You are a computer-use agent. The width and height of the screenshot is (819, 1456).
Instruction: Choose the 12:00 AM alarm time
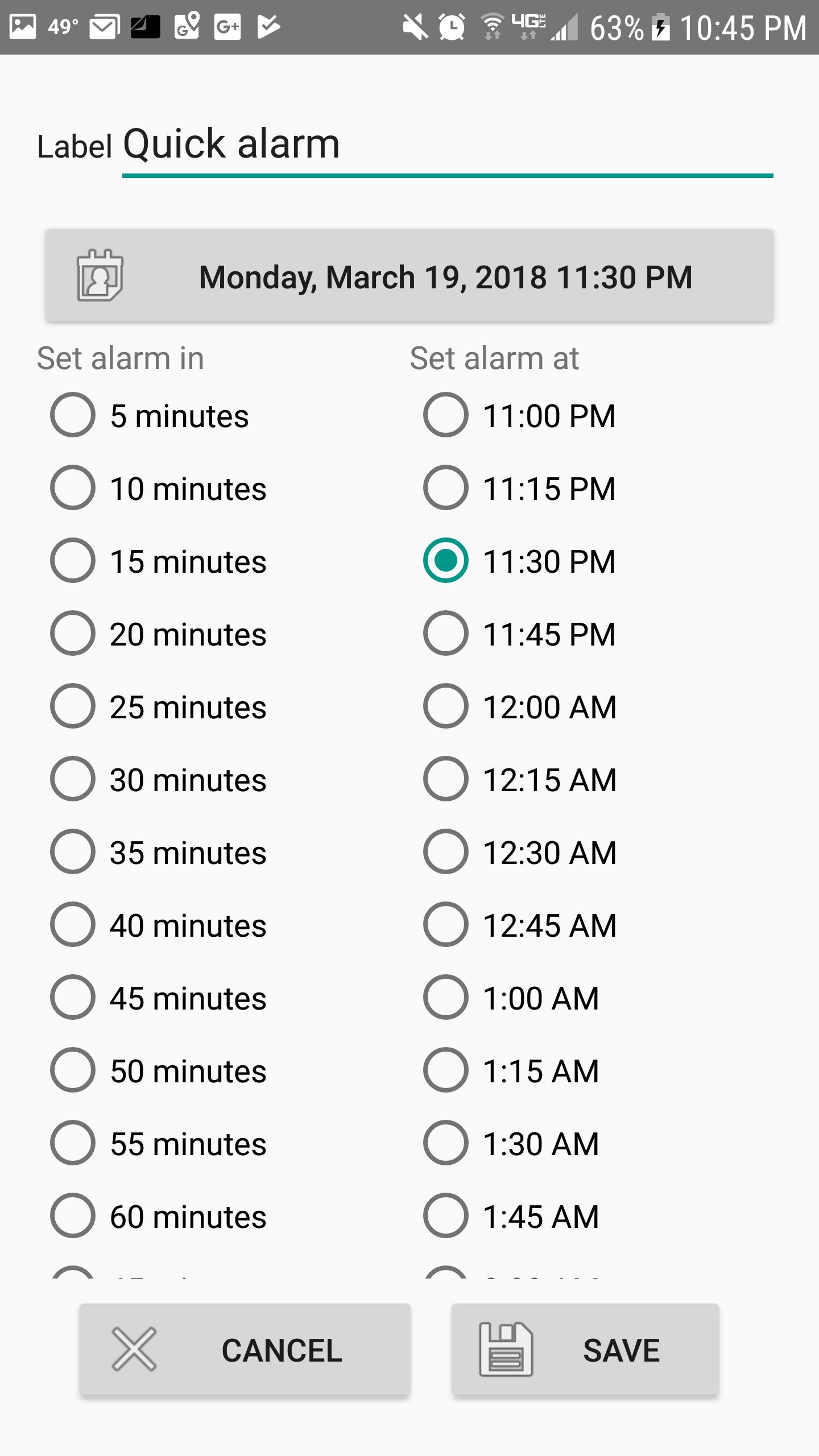coord(520,706)
